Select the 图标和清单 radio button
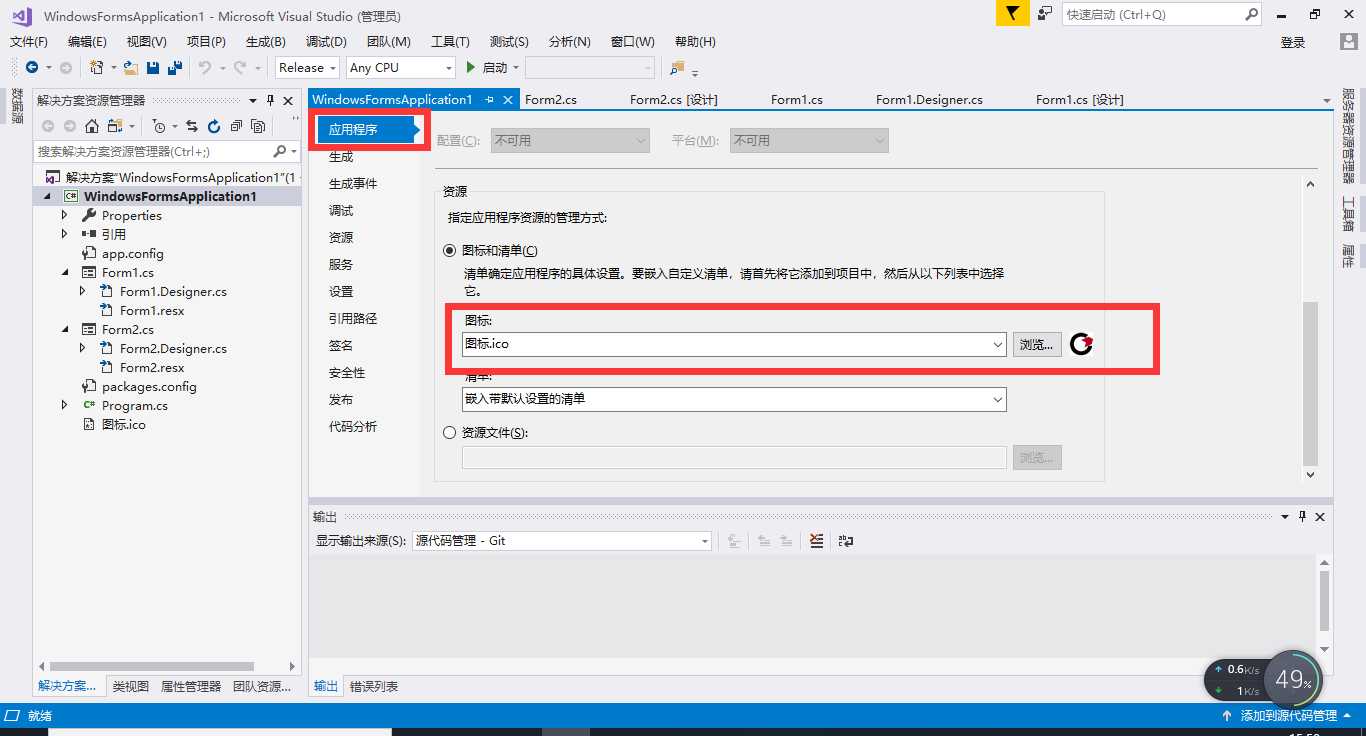Viewport: 1366px width, 736px height. pos(450,250)
